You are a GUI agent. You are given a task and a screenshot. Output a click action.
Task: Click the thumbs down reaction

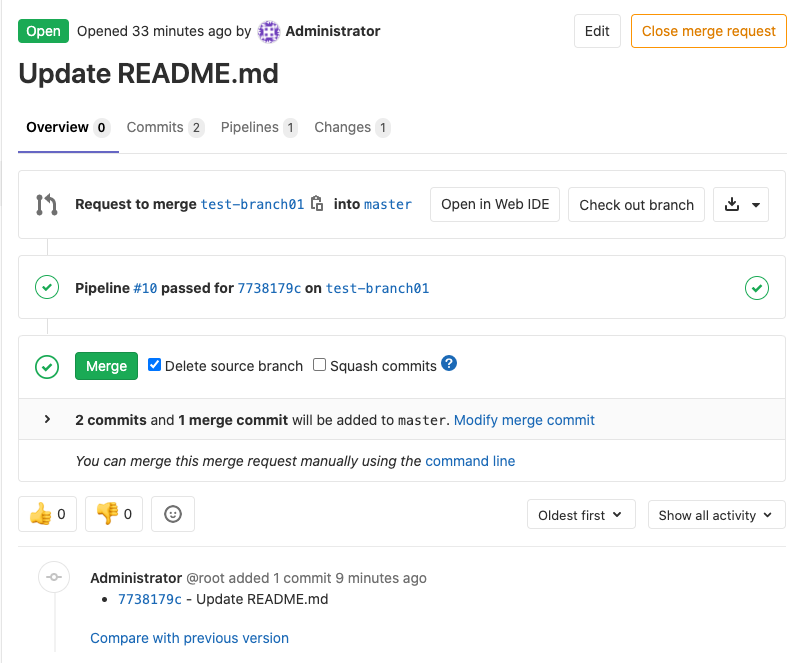pos(114,514)
